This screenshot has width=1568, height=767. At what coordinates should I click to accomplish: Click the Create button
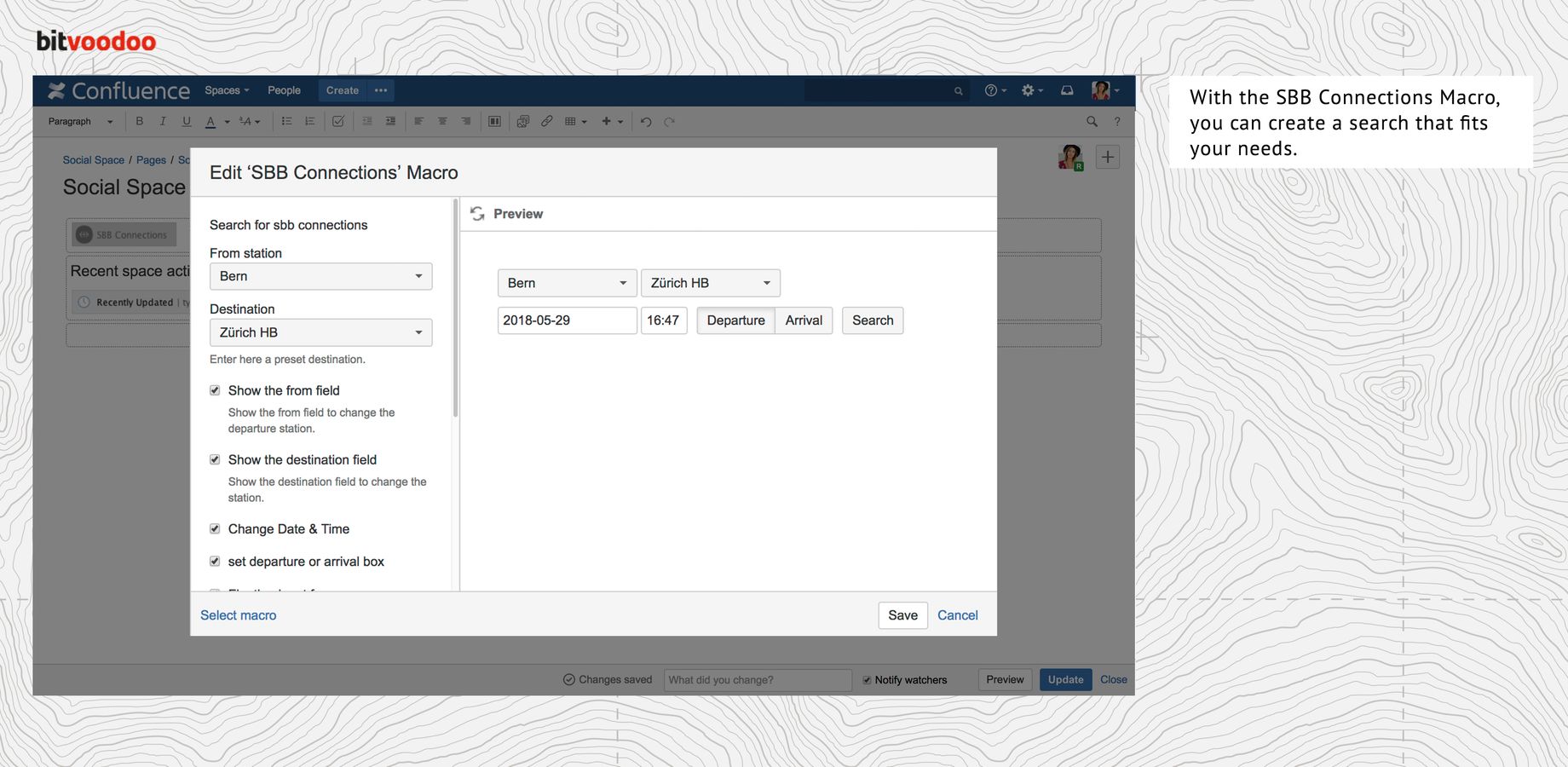point(343,90)
